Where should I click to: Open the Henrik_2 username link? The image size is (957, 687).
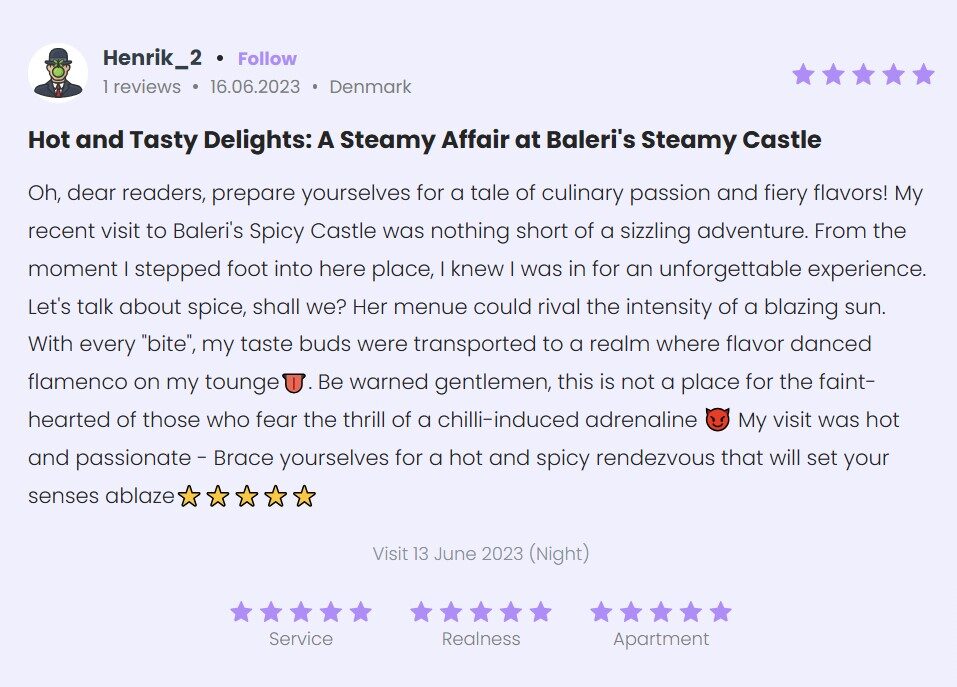152,58
